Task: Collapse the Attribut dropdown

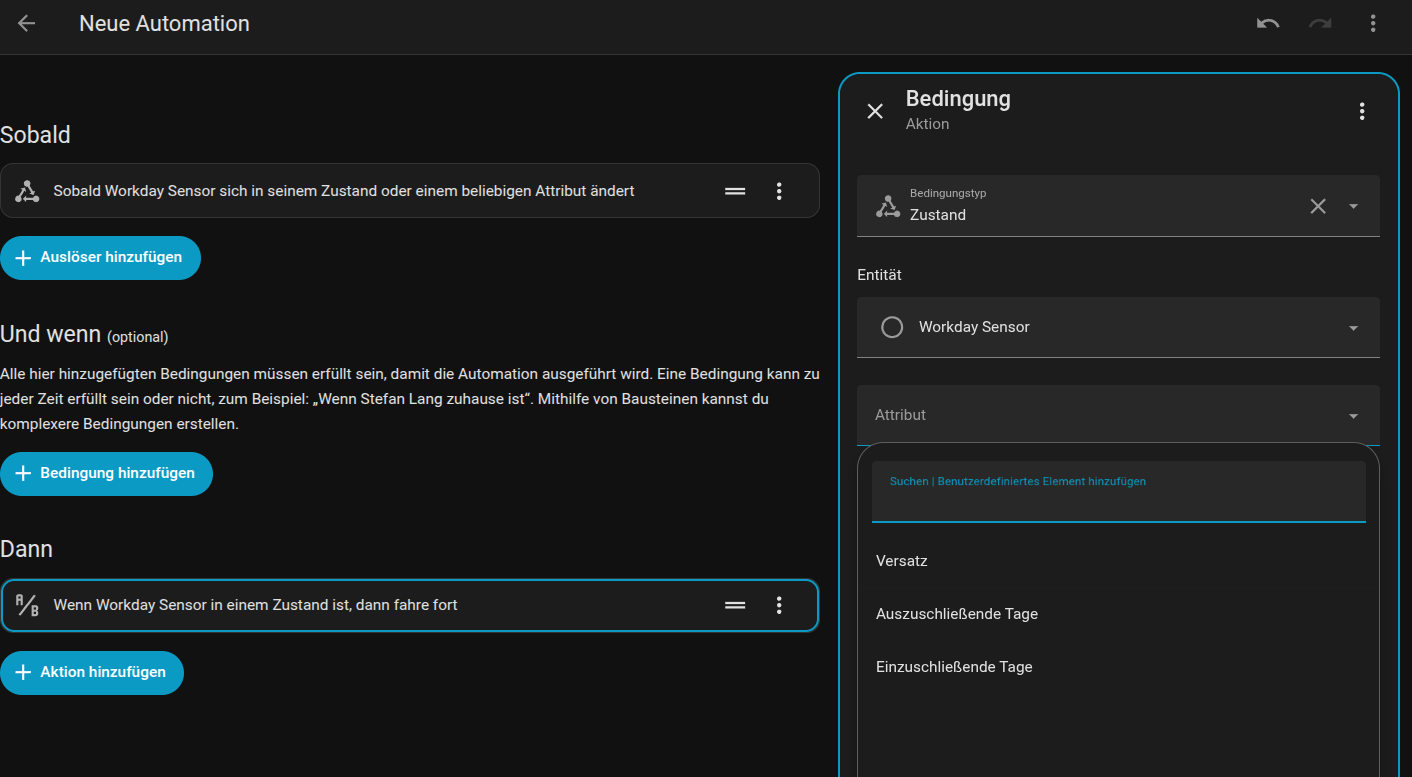Action: [1353, 415]
